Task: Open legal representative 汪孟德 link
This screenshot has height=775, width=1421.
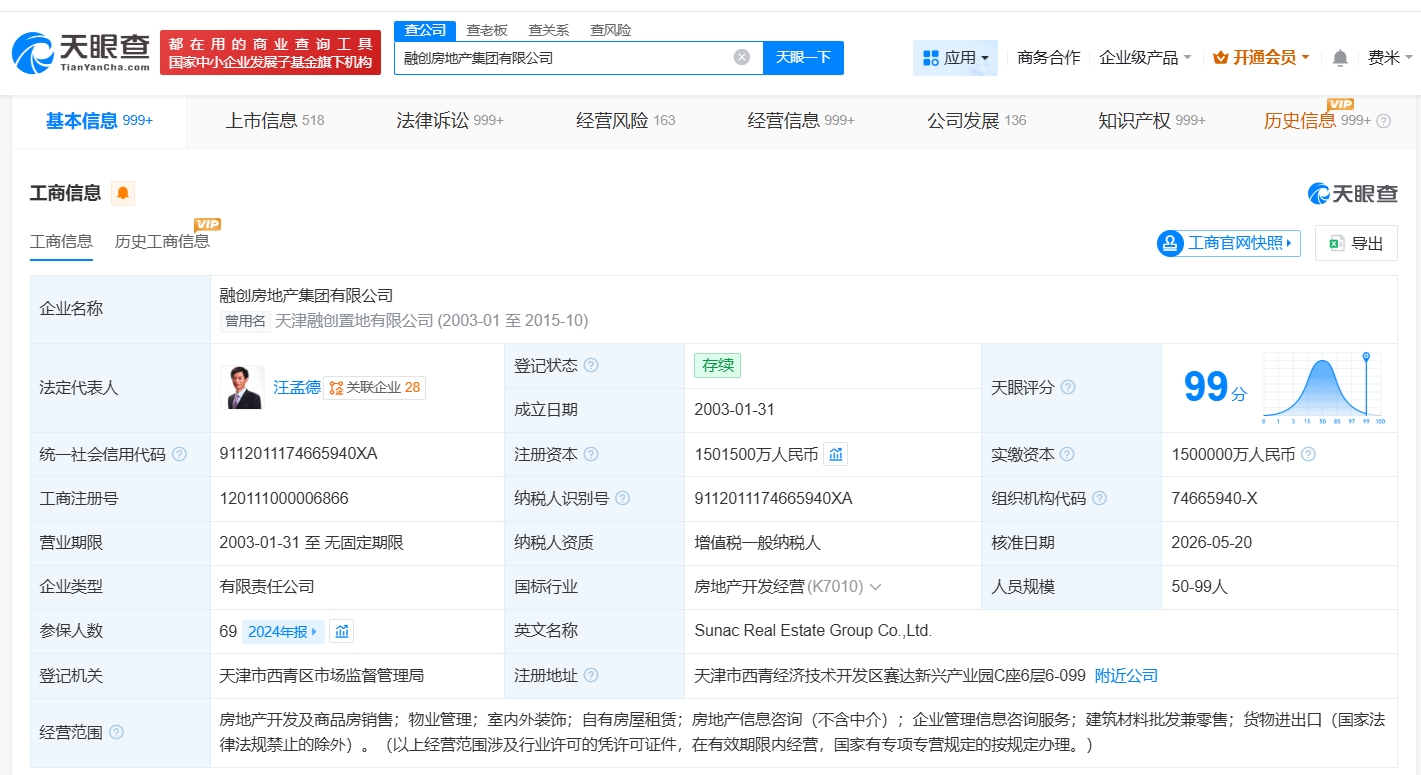Action: click(297, 387)
